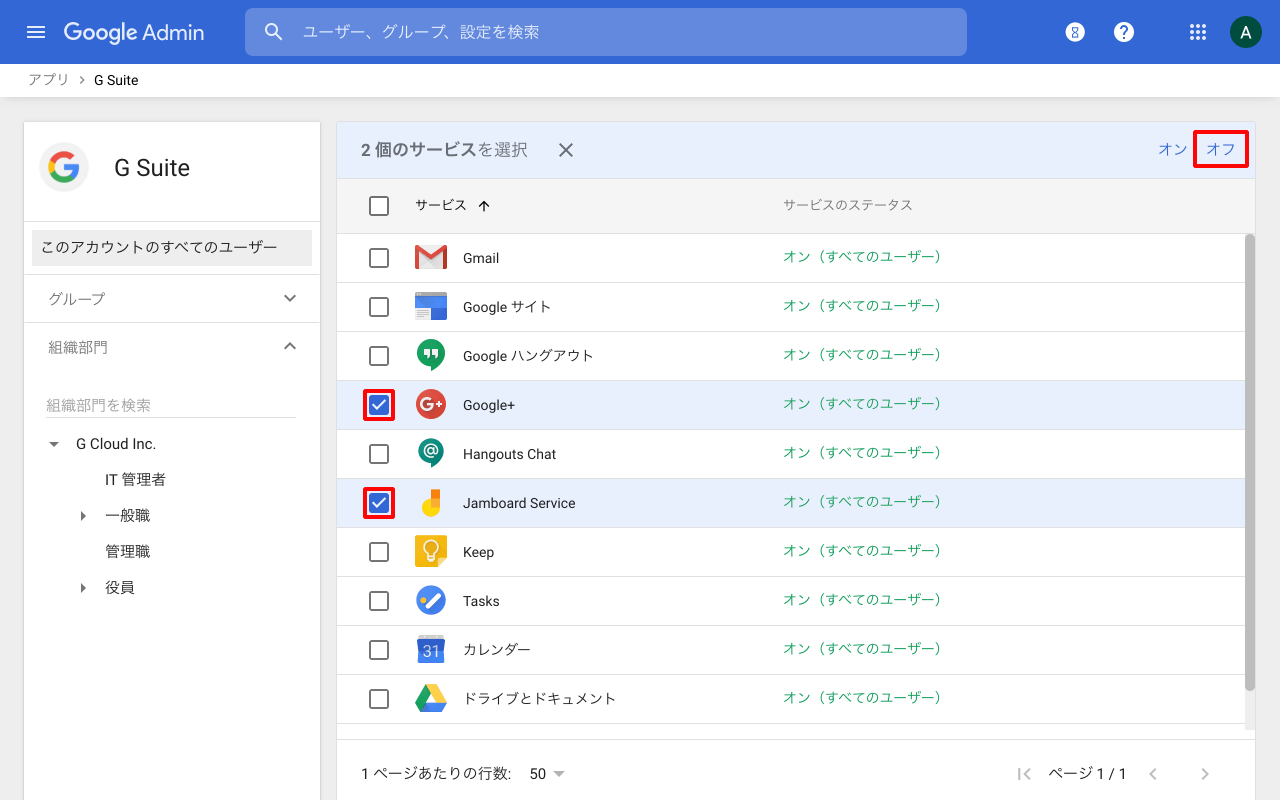Screen dimensions: 1280x800
Task: Check the Google ハングアウト row checkbox
Action: point(379,356)
